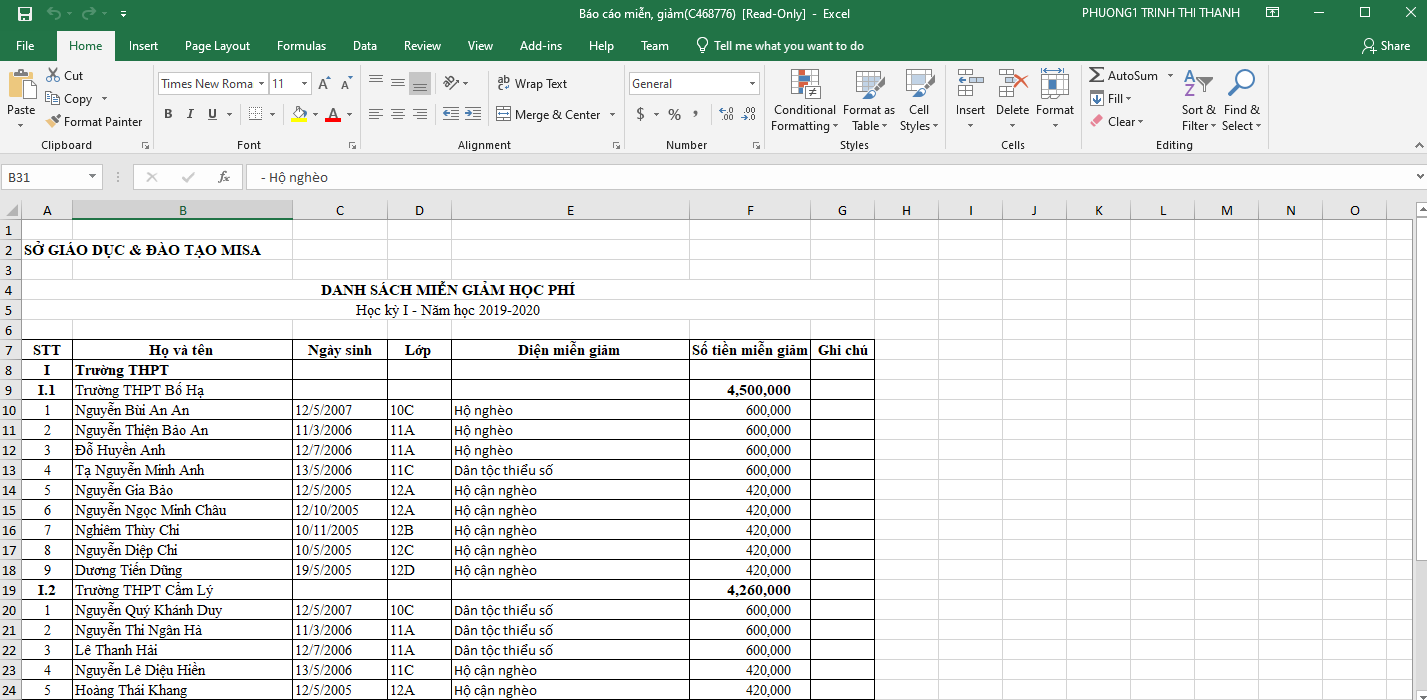Click the AutoSum sigma icon

(x=1097, y=76)
